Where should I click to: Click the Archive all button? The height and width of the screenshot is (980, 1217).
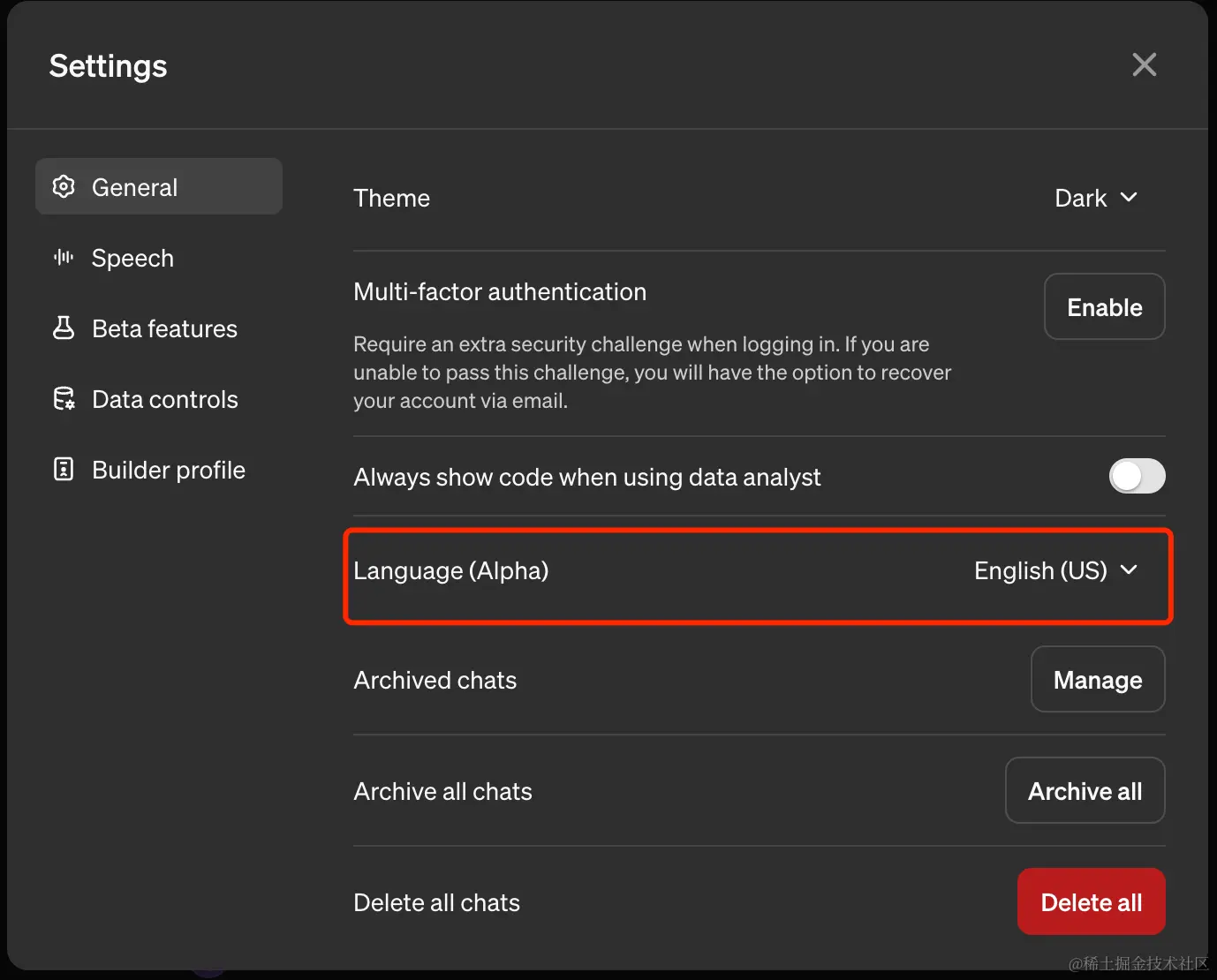[x=1085, y=791]
